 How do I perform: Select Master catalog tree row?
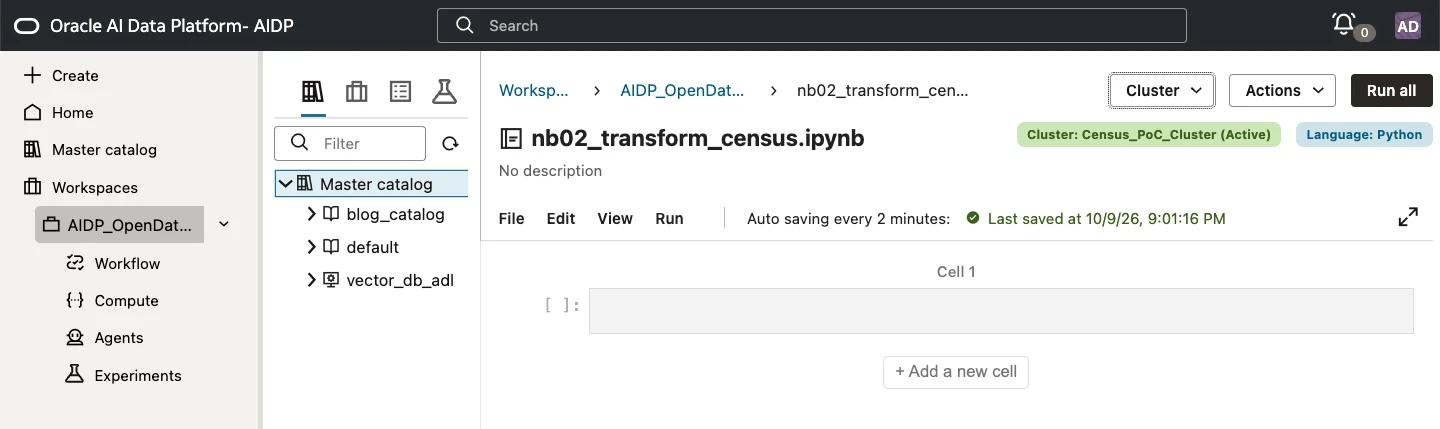coord(370,184)
